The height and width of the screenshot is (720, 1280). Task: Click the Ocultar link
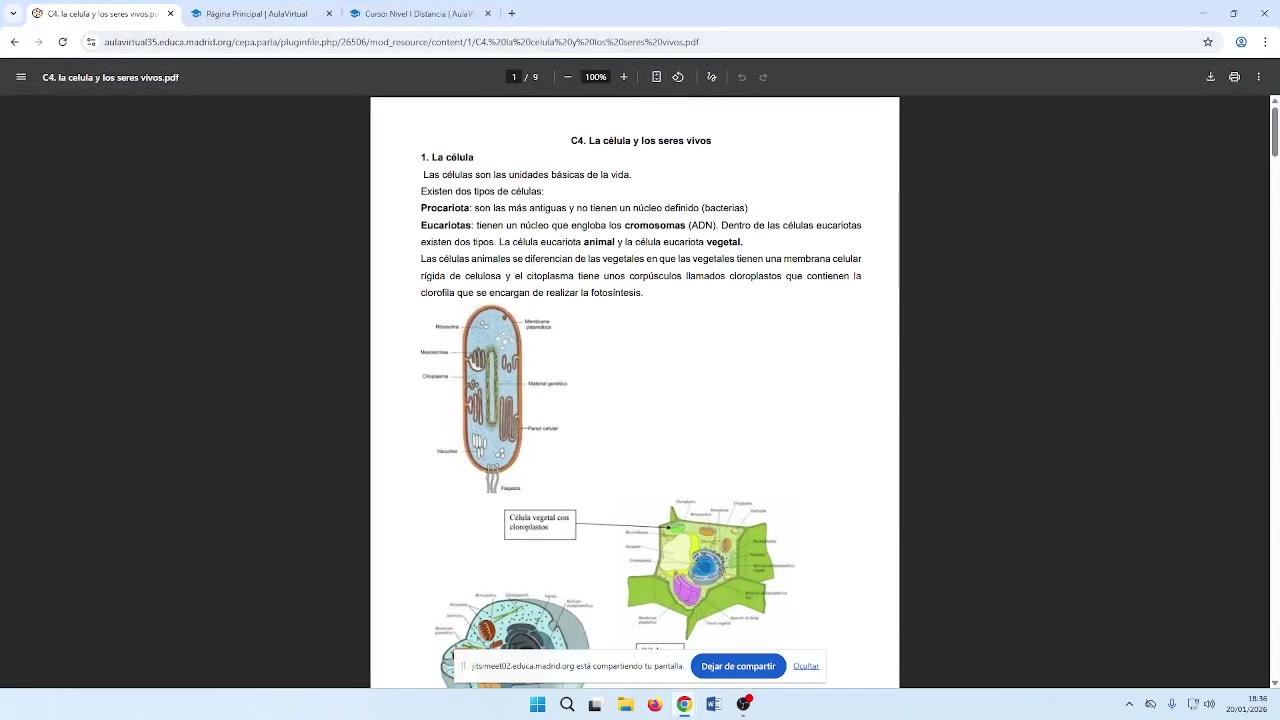tap(806, 666)
